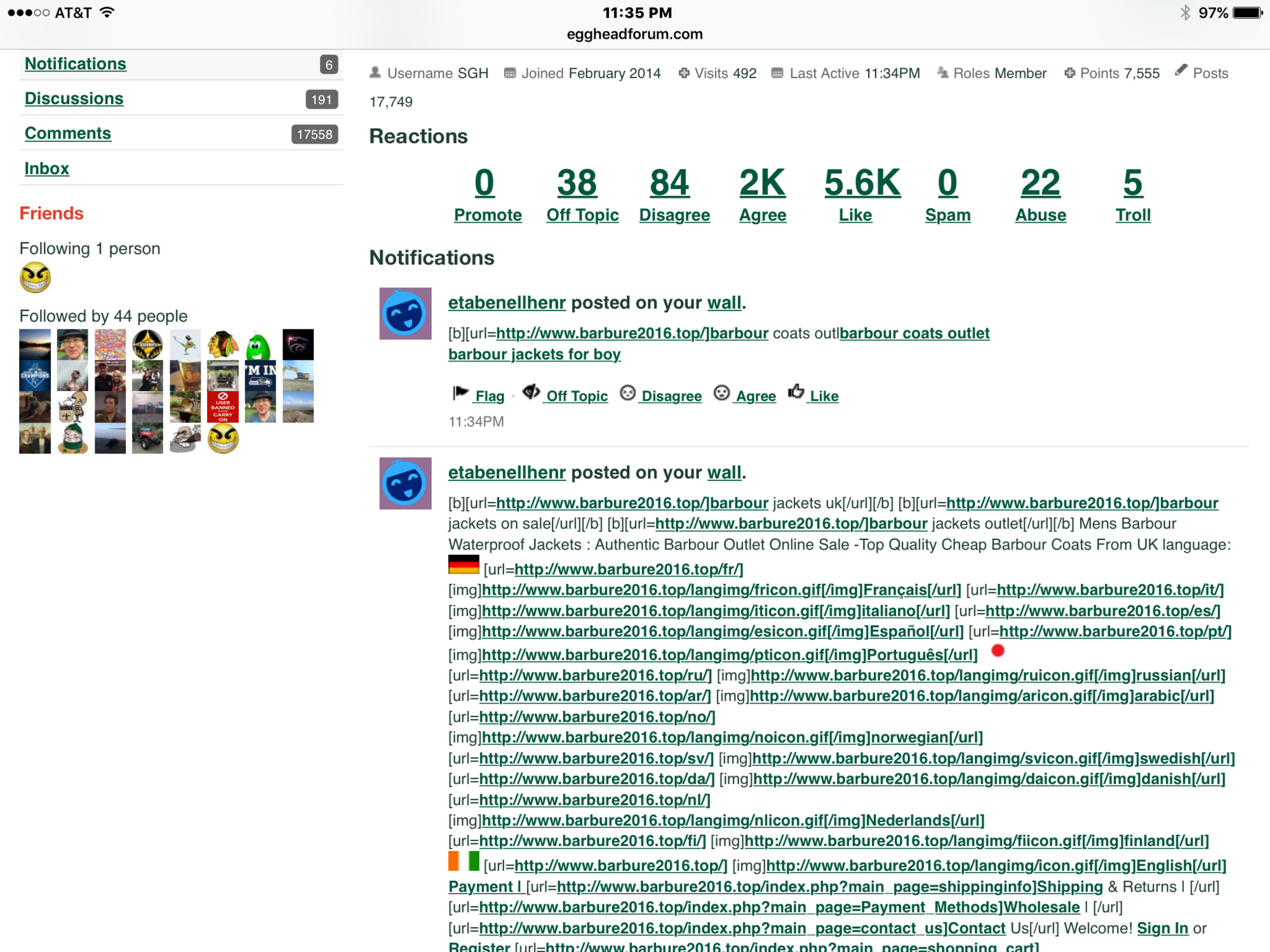Click the Blackhawks logo follower thumbnail
The image size is (1270, 952).
pos(223,345)
